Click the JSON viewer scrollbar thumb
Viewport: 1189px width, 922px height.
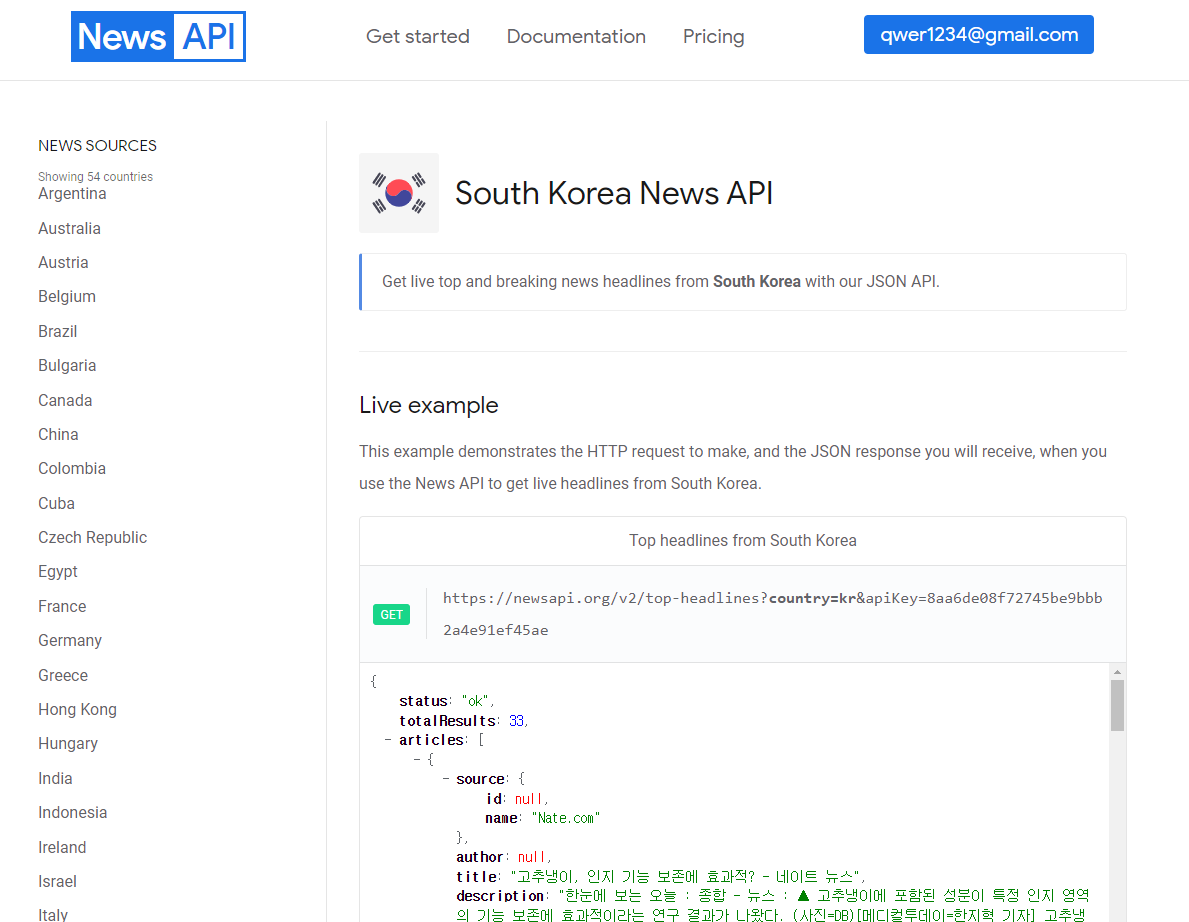(x=1117, y=705)
